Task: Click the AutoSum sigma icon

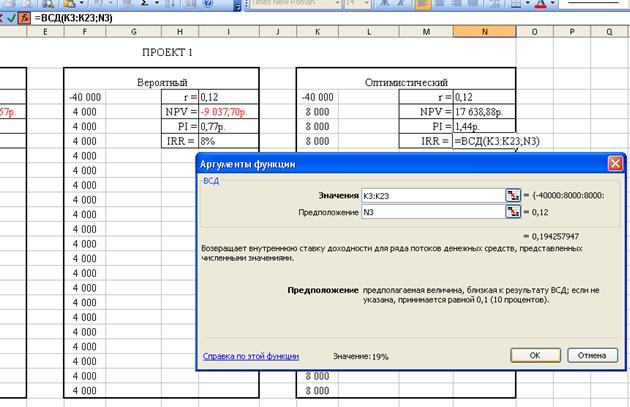Action: click(x=144, y=4)
